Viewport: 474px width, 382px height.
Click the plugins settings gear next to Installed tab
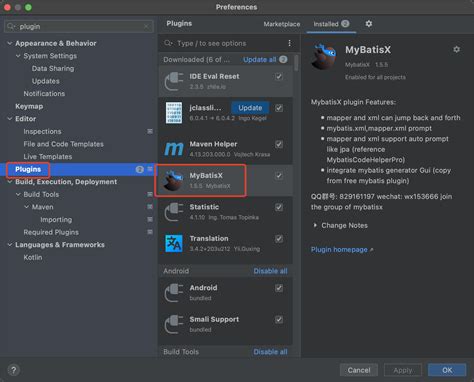point(369,24)
